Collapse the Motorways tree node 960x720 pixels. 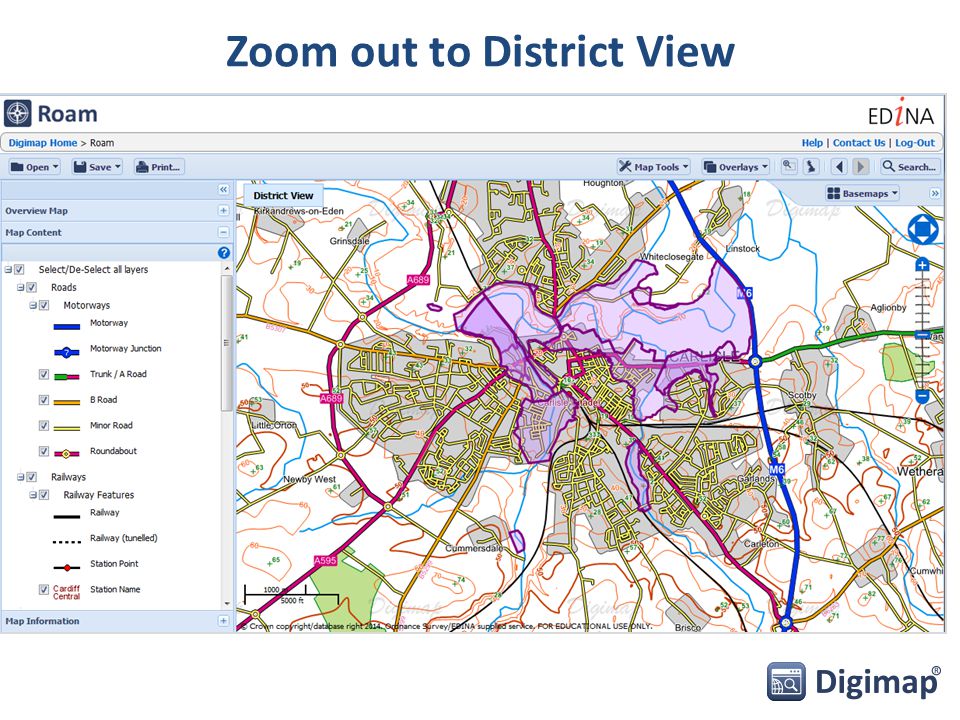(33, 305)
